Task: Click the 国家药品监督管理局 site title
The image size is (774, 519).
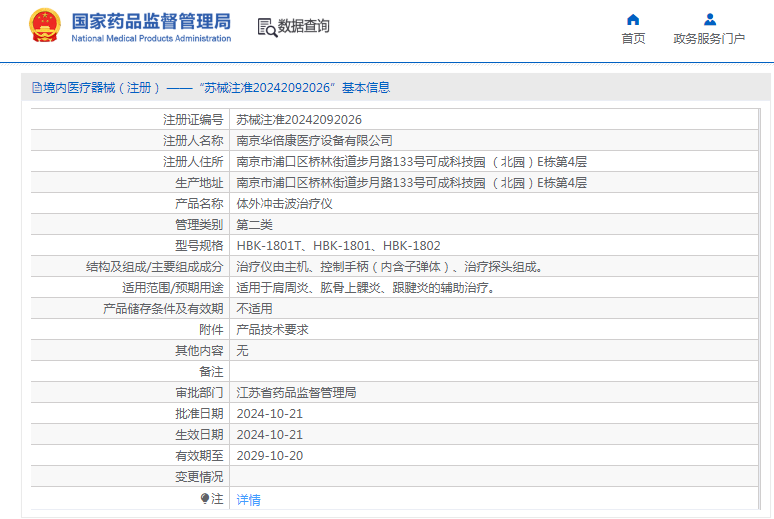Action: (x=151, y=21)
